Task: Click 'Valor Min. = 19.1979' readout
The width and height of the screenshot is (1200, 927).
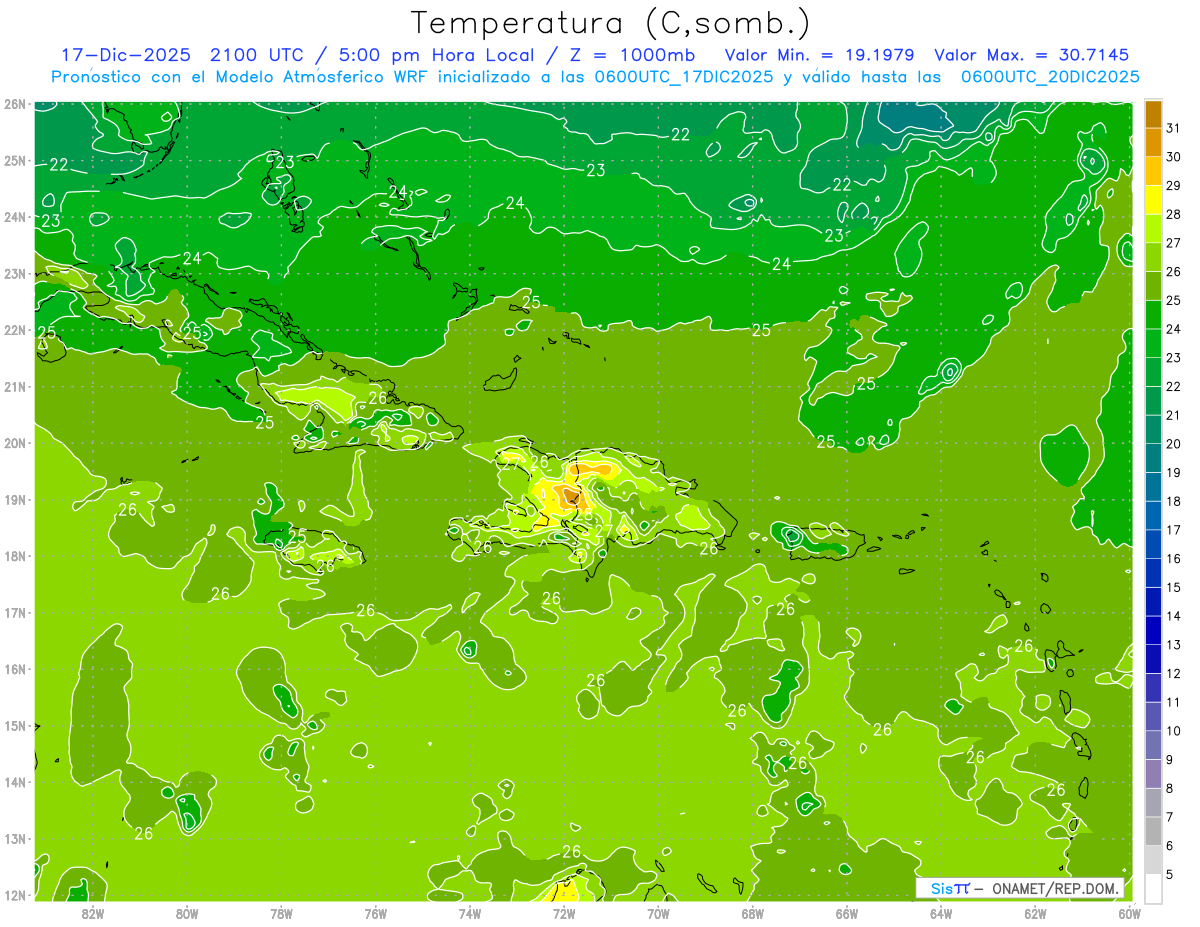Action: tap(822, 55)
